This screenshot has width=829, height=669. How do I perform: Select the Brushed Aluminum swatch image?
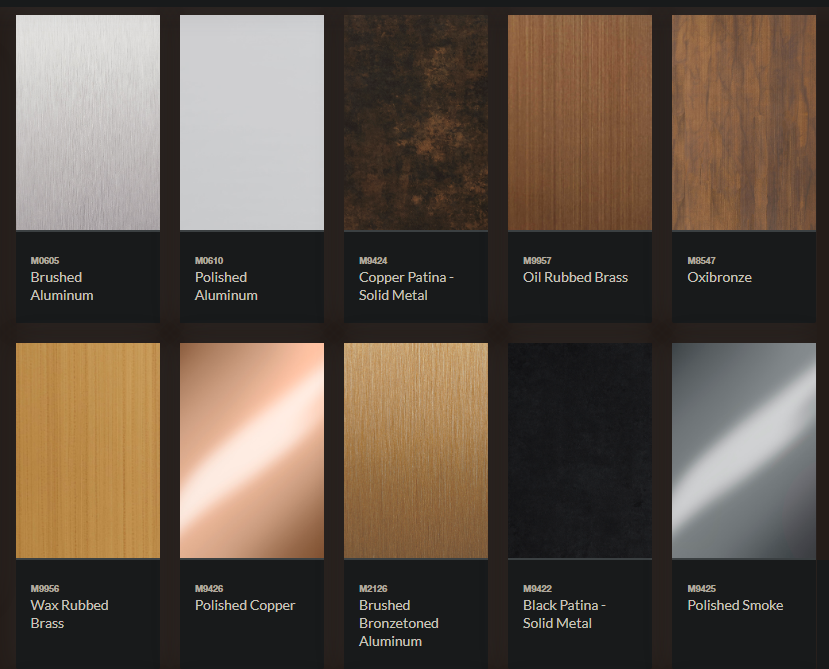(88, 122)
